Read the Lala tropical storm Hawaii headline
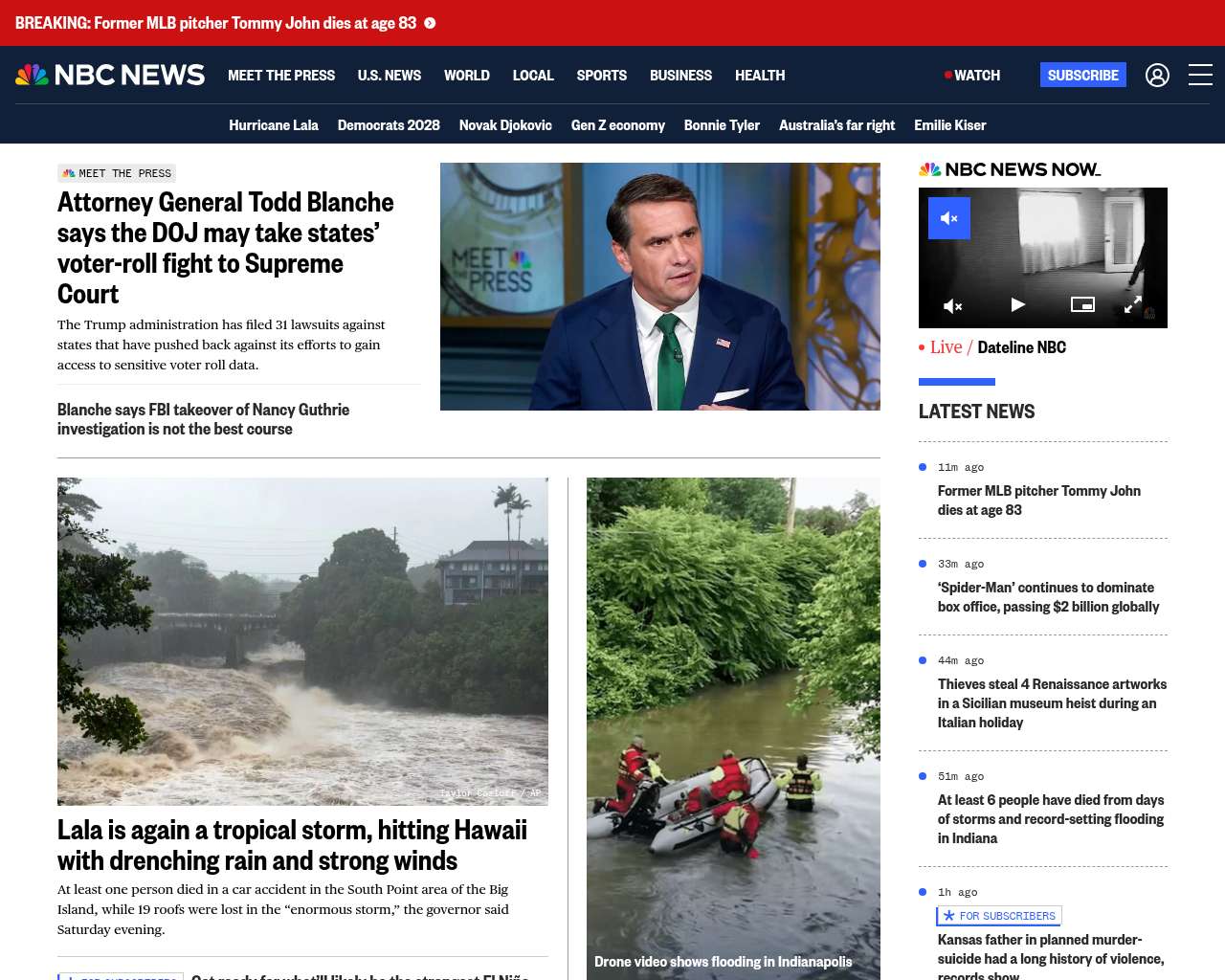Viewport: 1225px width, 980px height. point(292,845)
